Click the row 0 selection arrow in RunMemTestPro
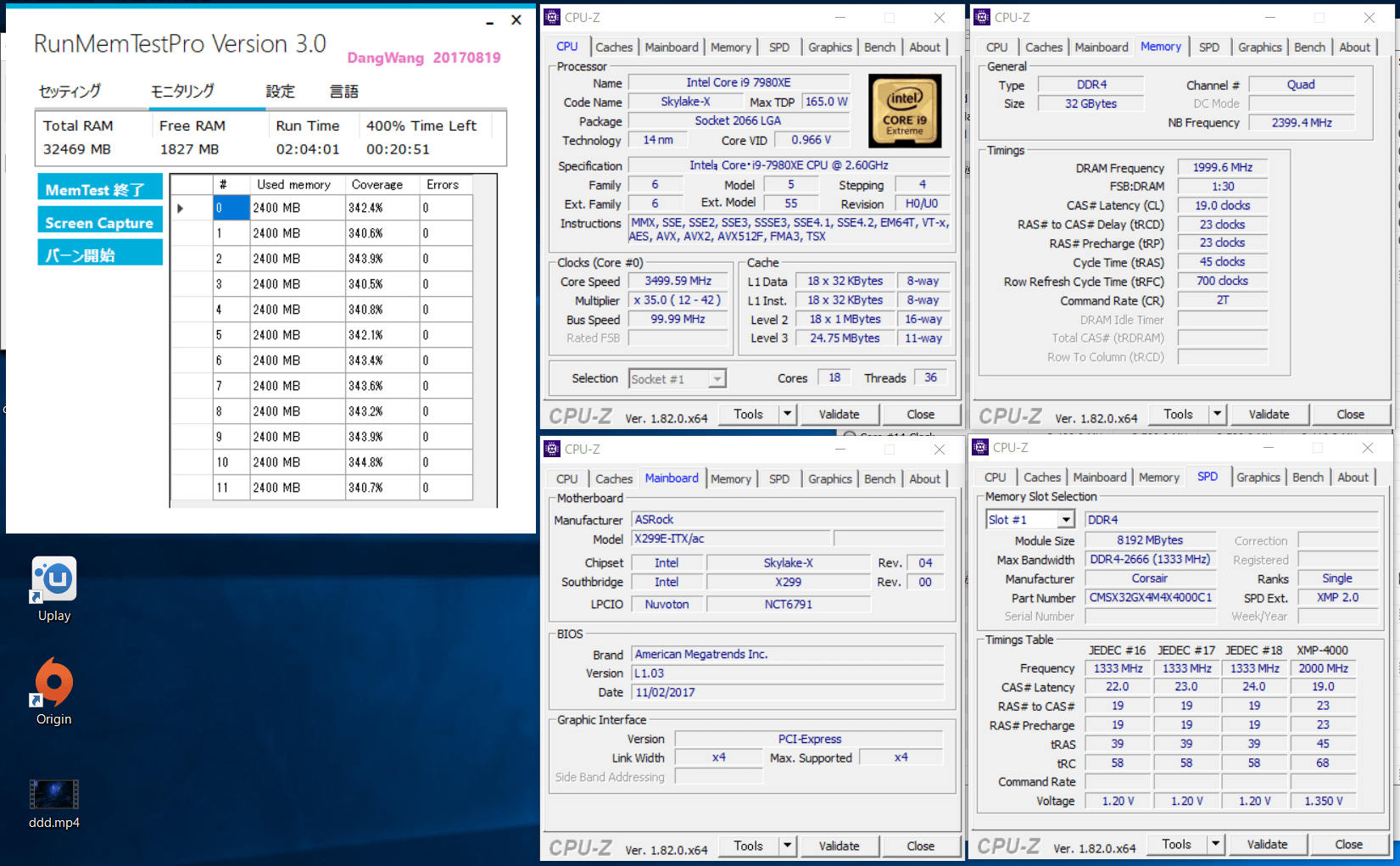The width and height of the screenshot is (1400, 866). pyautogui.click(x=181, y=208)
